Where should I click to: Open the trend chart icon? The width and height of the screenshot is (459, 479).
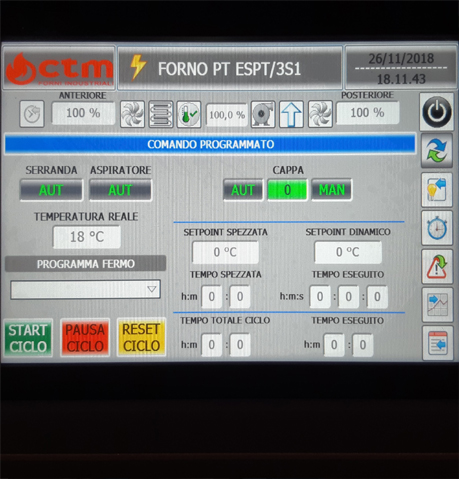click(437, 305)
